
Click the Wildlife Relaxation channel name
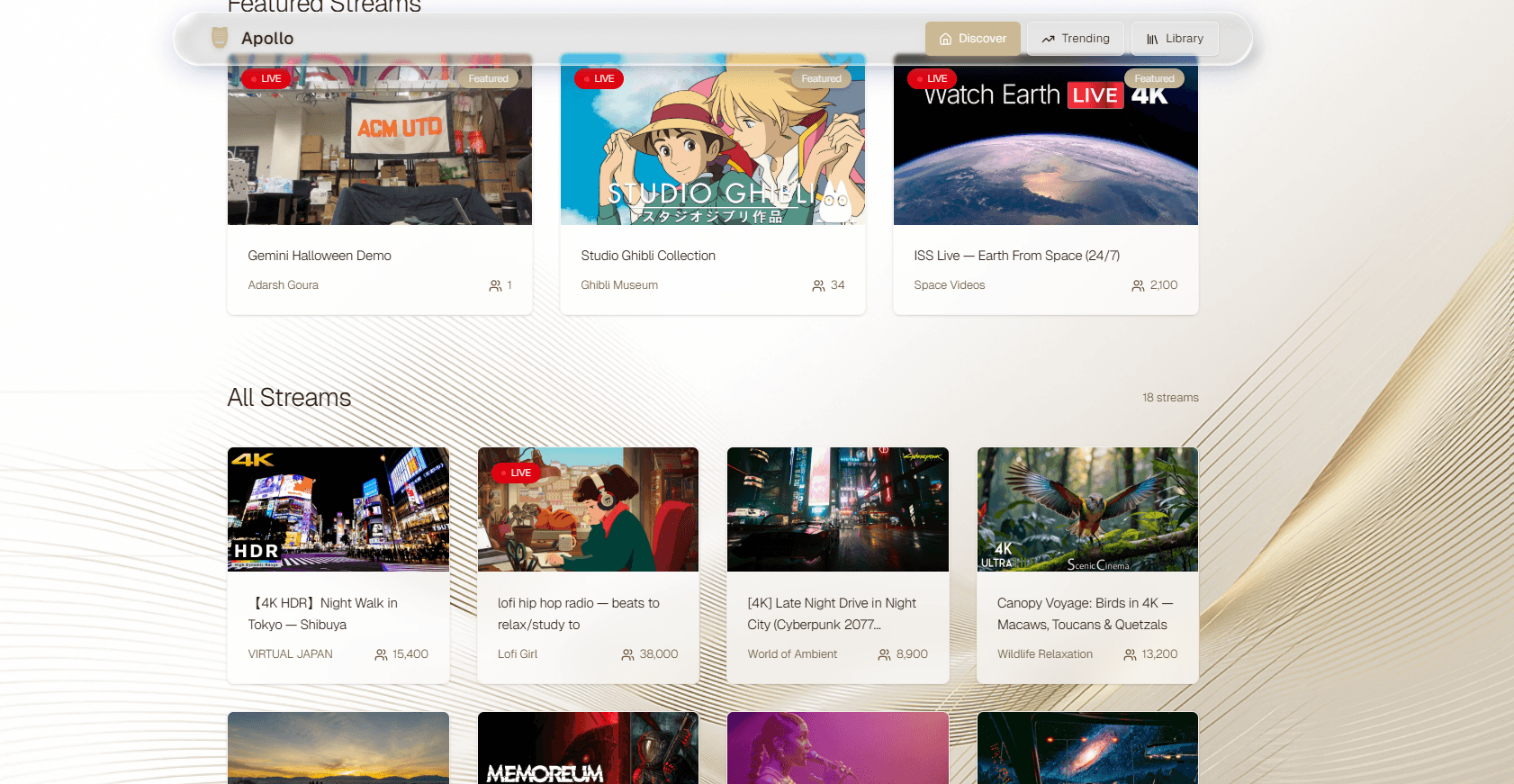click(x=1045, y=654)
